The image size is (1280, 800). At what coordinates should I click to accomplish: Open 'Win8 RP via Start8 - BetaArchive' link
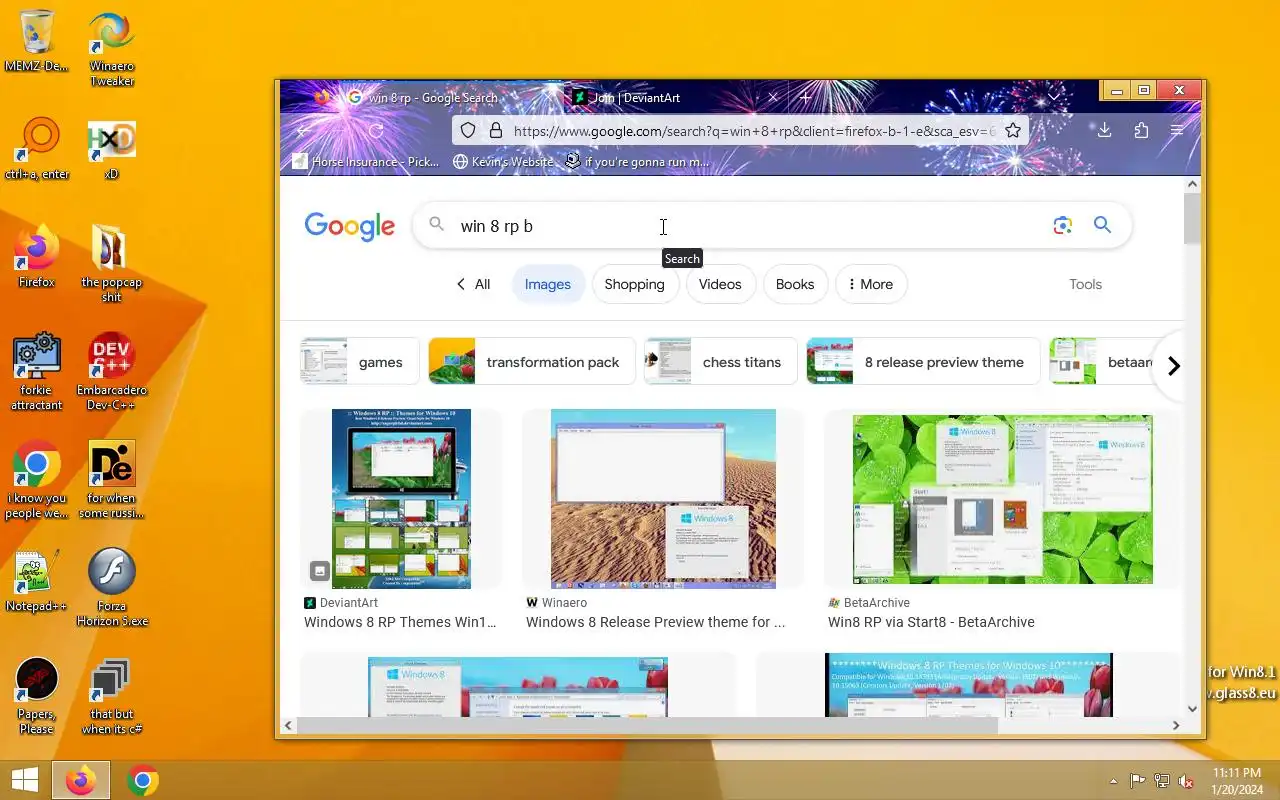931,622
